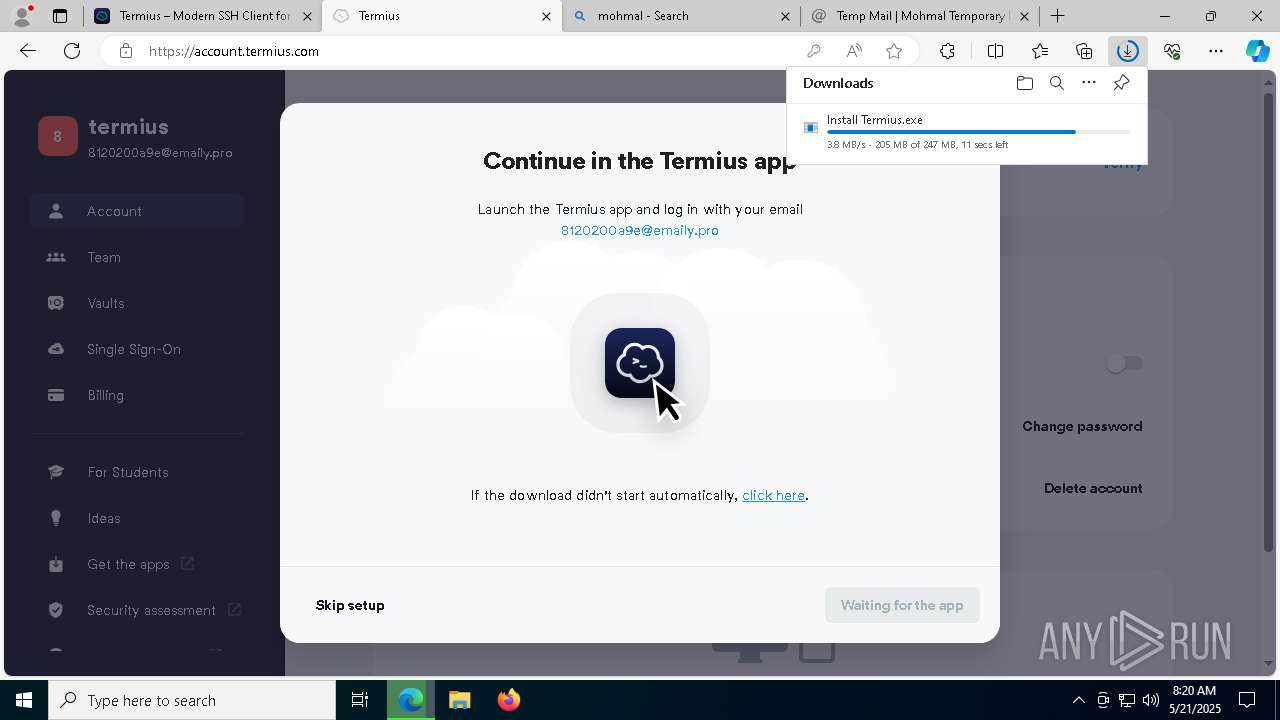This screenshot has height=720, width=1280.
Task: Open the Extensions puzzle icon
Action: [947, 51]
